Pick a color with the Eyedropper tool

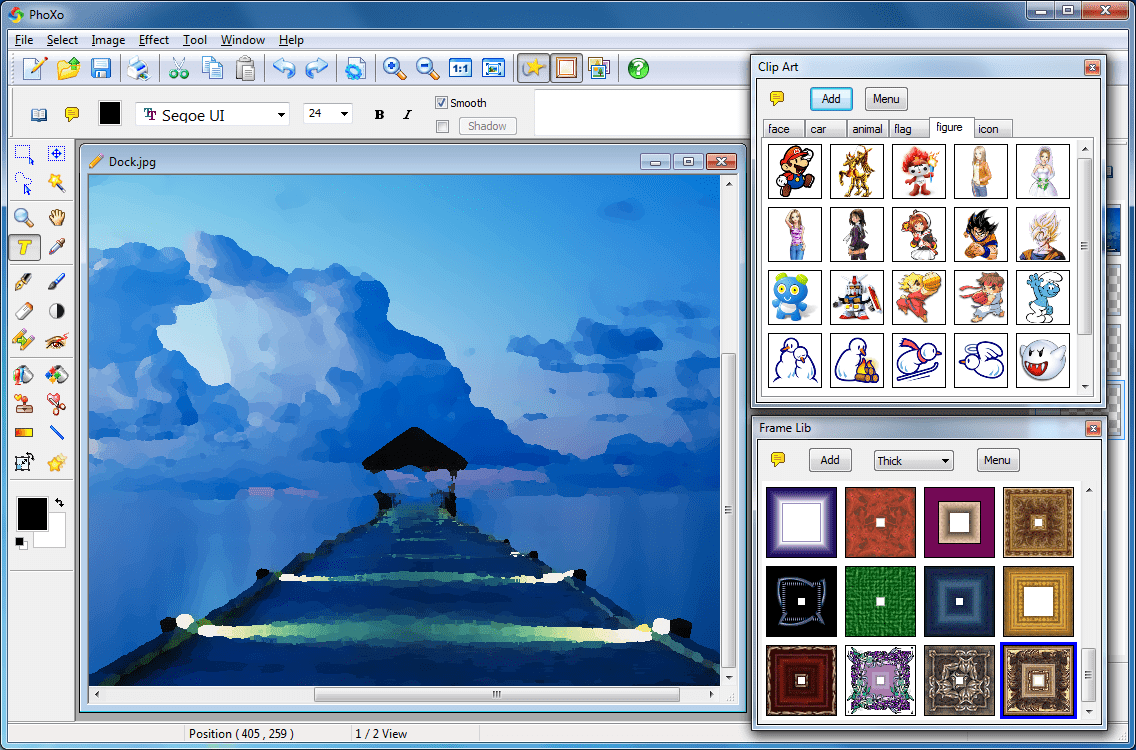tap(57, 246)
